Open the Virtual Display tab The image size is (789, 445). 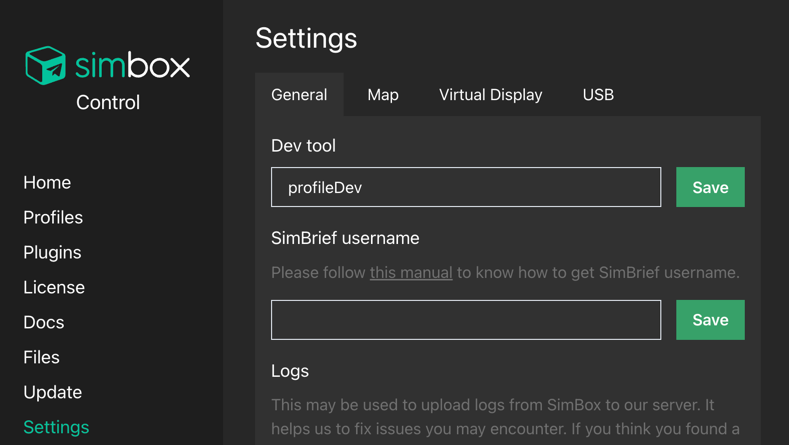pyautogui.click(x=491, y=95)
